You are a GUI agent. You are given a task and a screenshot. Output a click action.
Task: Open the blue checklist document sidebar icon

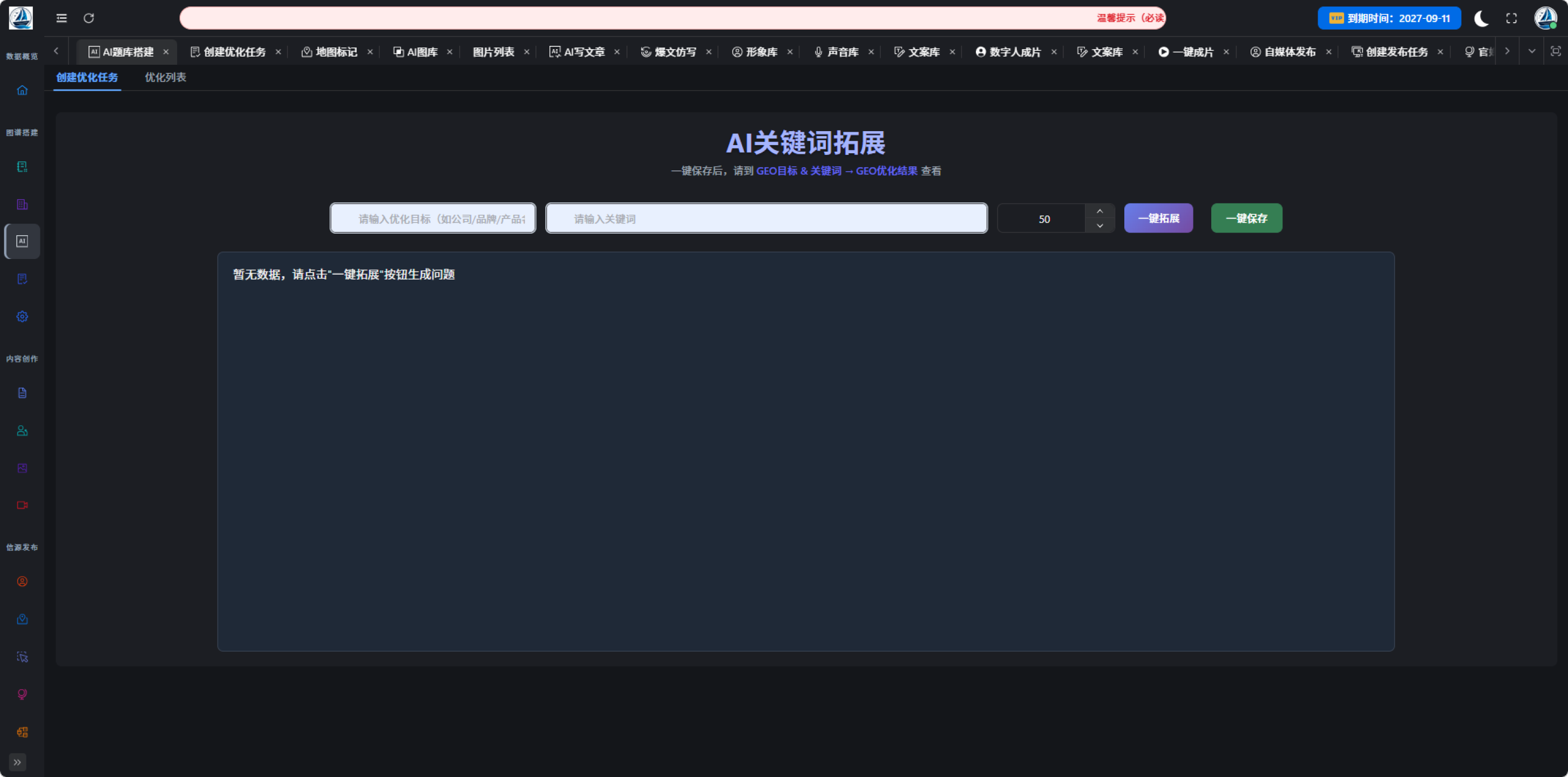click(22, 280)
